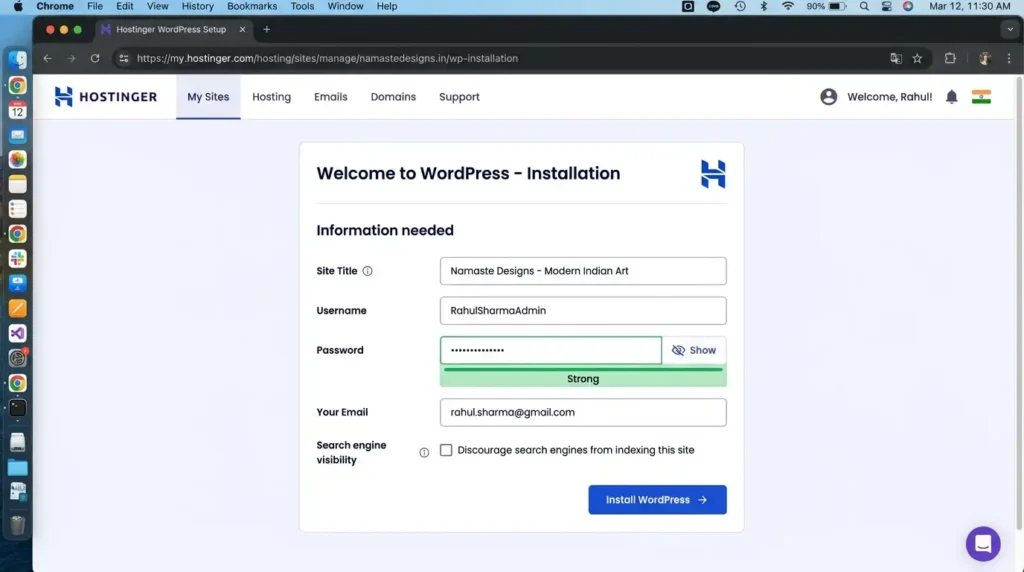
Task: Open the Bookmarks menu
Action: (x=252, y=6)
